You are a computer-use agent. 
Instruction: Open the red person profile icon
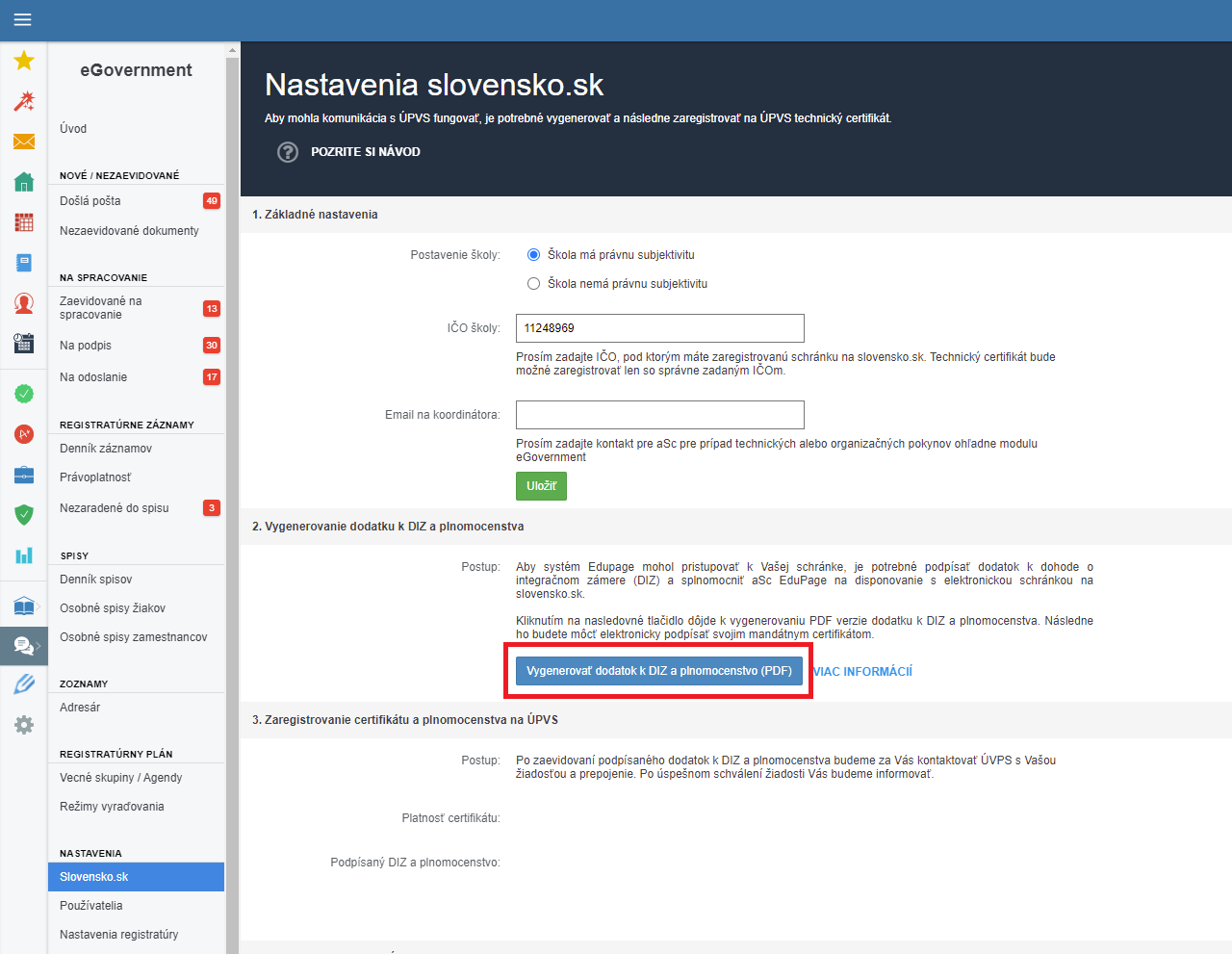tap(24, 303)
